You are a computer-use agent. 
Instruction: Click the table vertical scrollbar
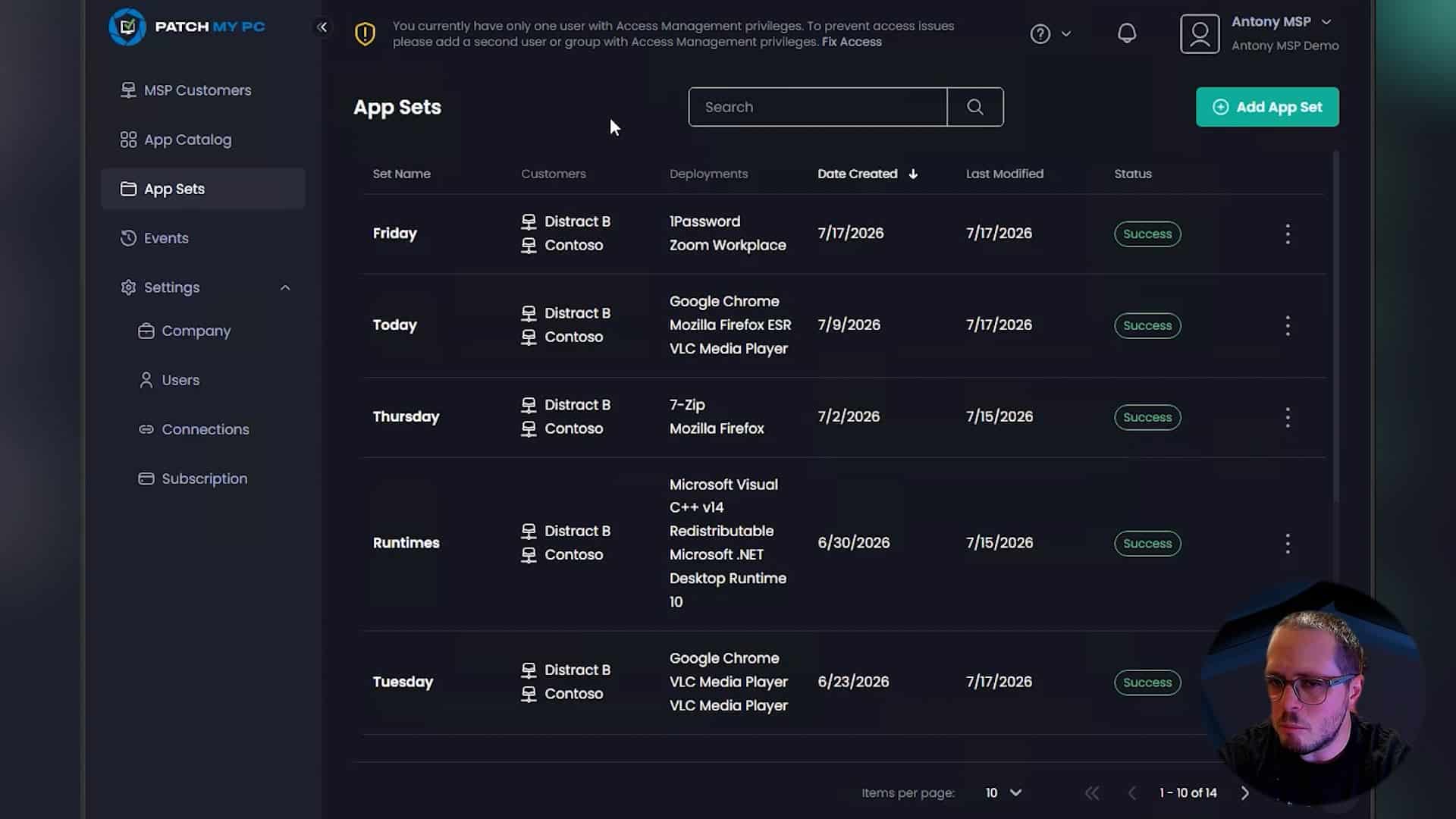point(1335,326)
